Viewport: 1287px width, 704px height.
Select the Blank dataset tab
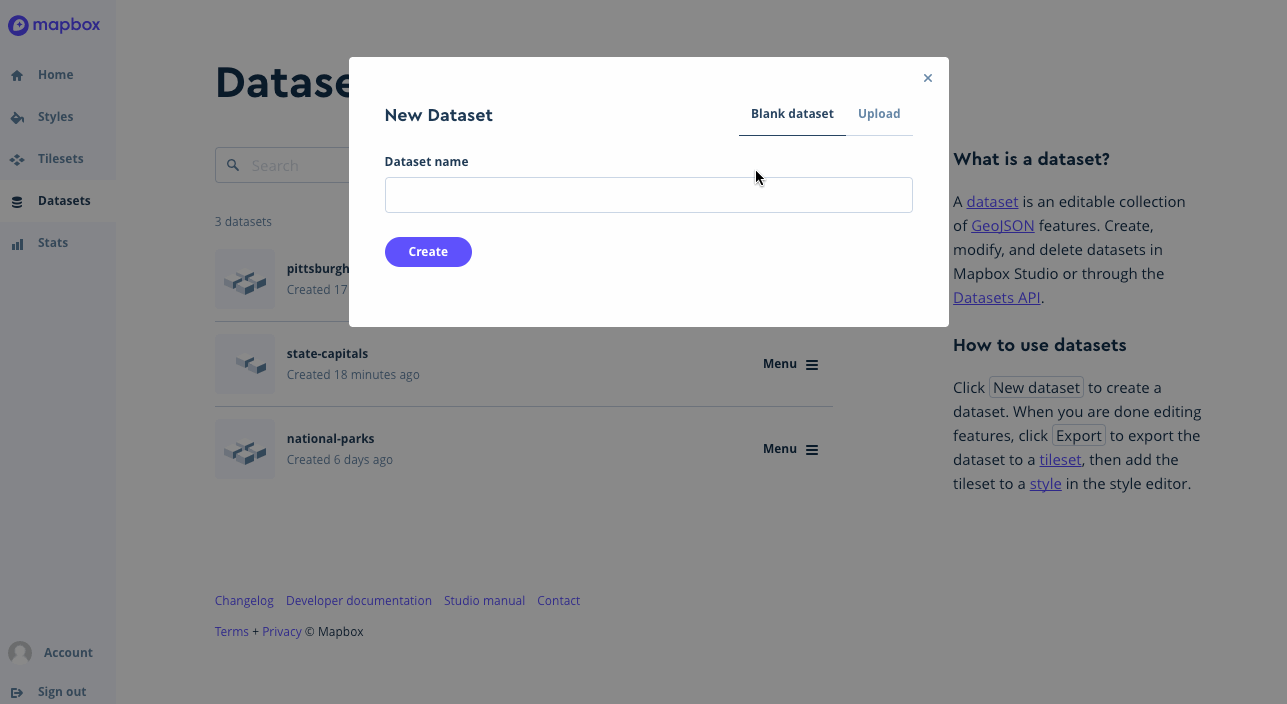[x=792, y=114]
